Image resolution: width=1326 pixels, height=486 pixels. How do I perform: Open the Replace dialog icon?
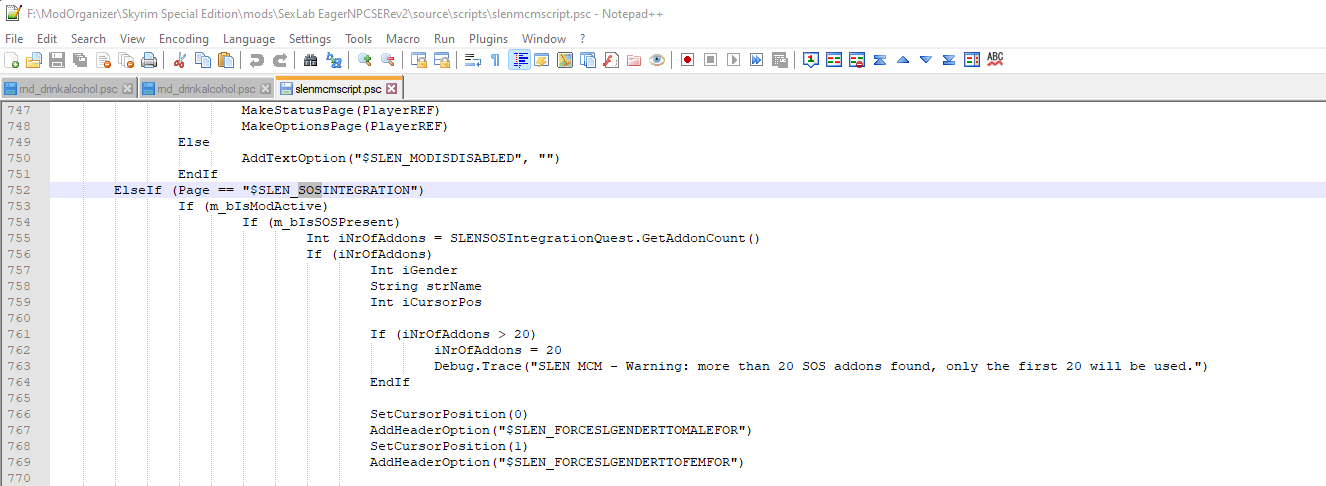click(334, 60)
